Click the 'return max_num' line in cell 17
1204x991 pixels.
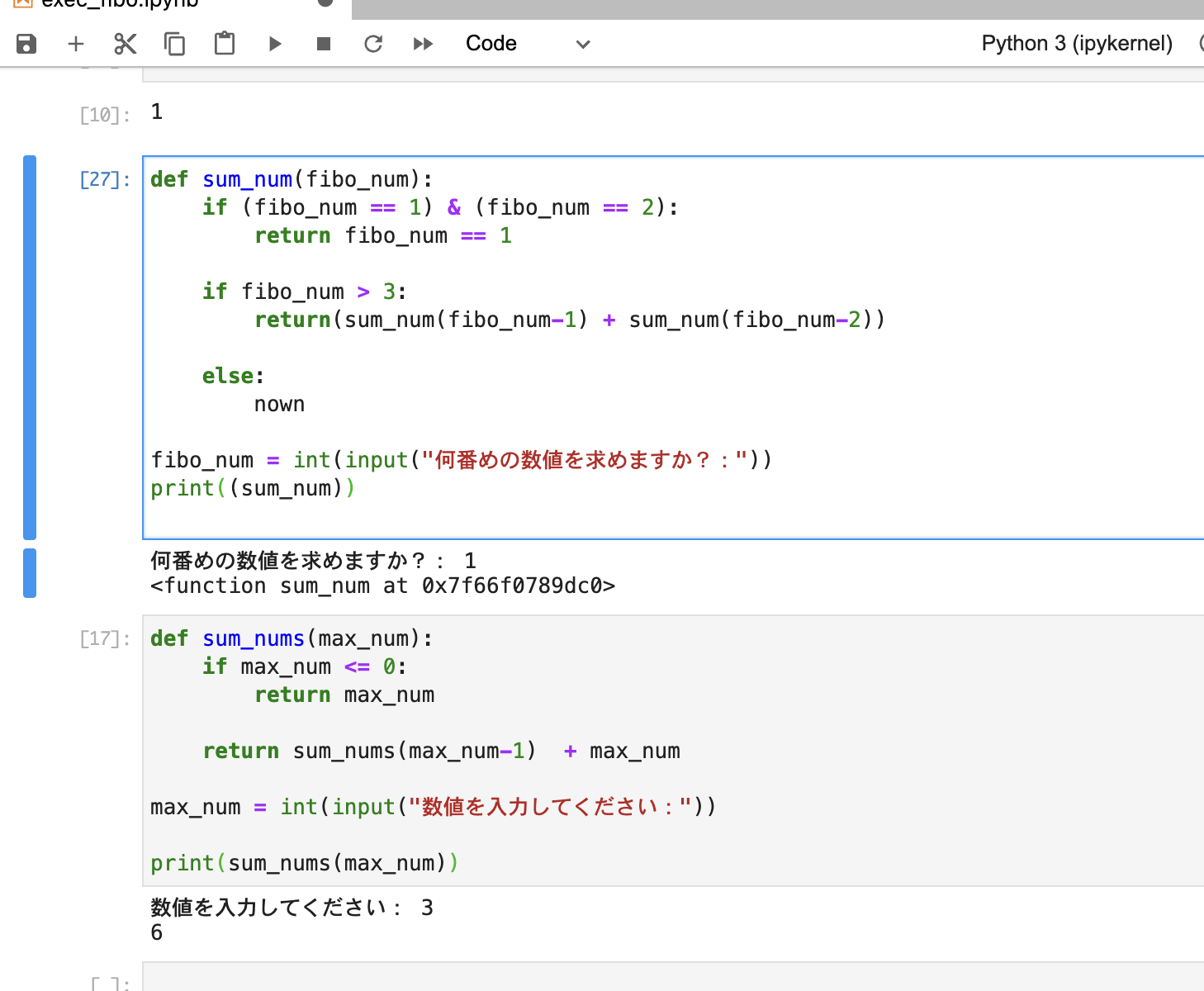click(x=344, y=695)
